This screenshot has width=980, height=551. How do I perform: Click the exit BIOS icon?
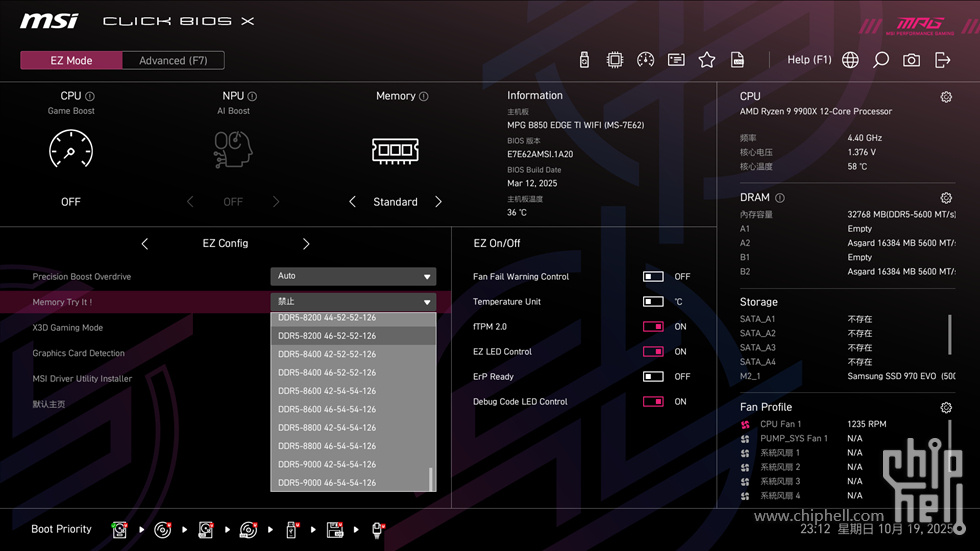[942, 60]
